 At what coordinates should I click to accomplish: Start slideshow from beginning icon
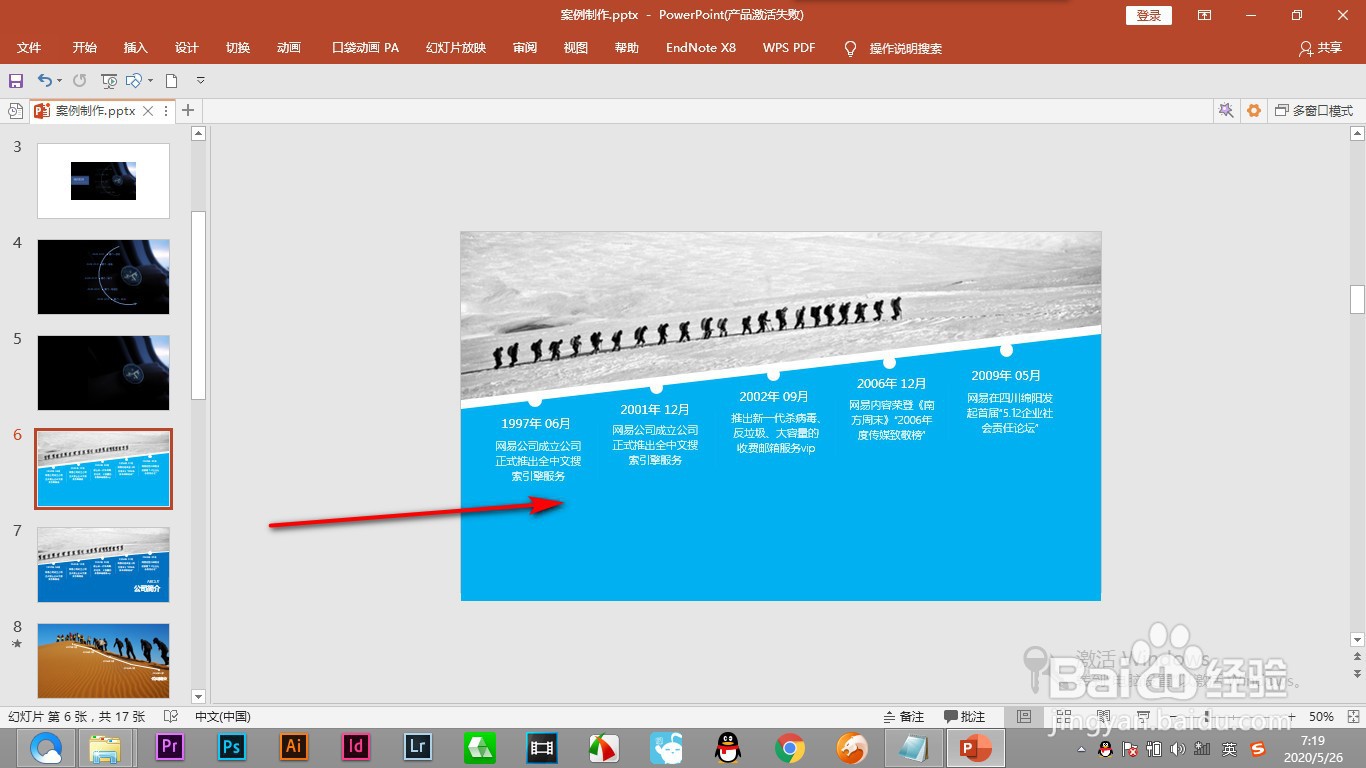[x=109, y=81]
